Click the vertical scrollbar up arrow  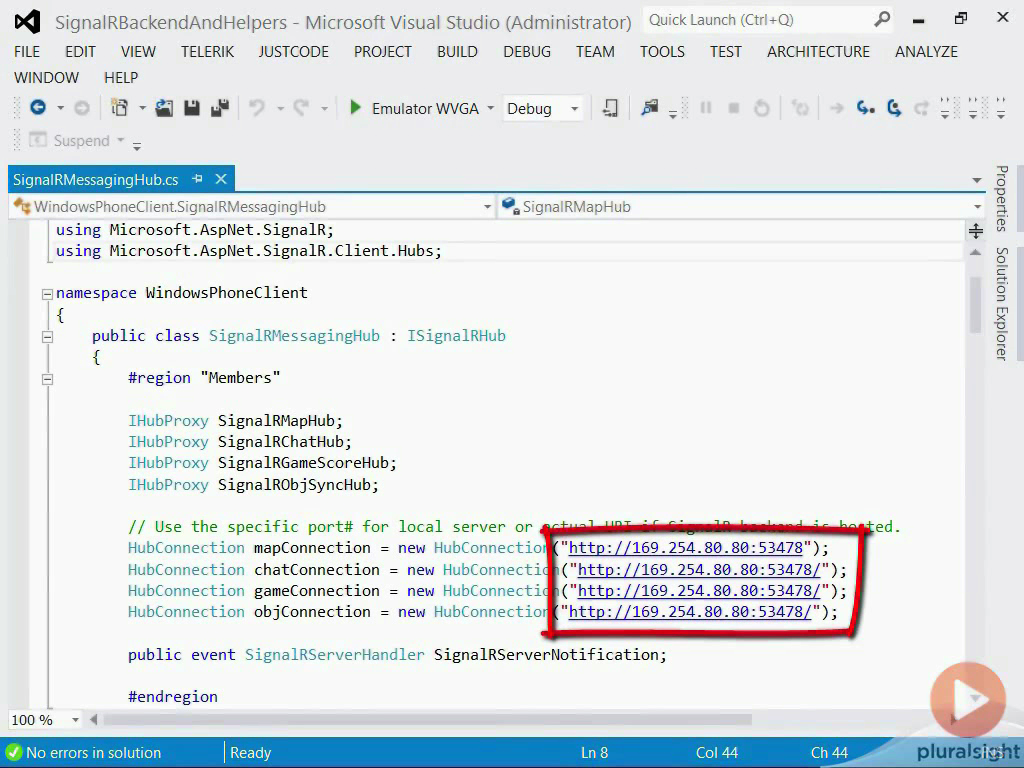[x=976, y=253]
